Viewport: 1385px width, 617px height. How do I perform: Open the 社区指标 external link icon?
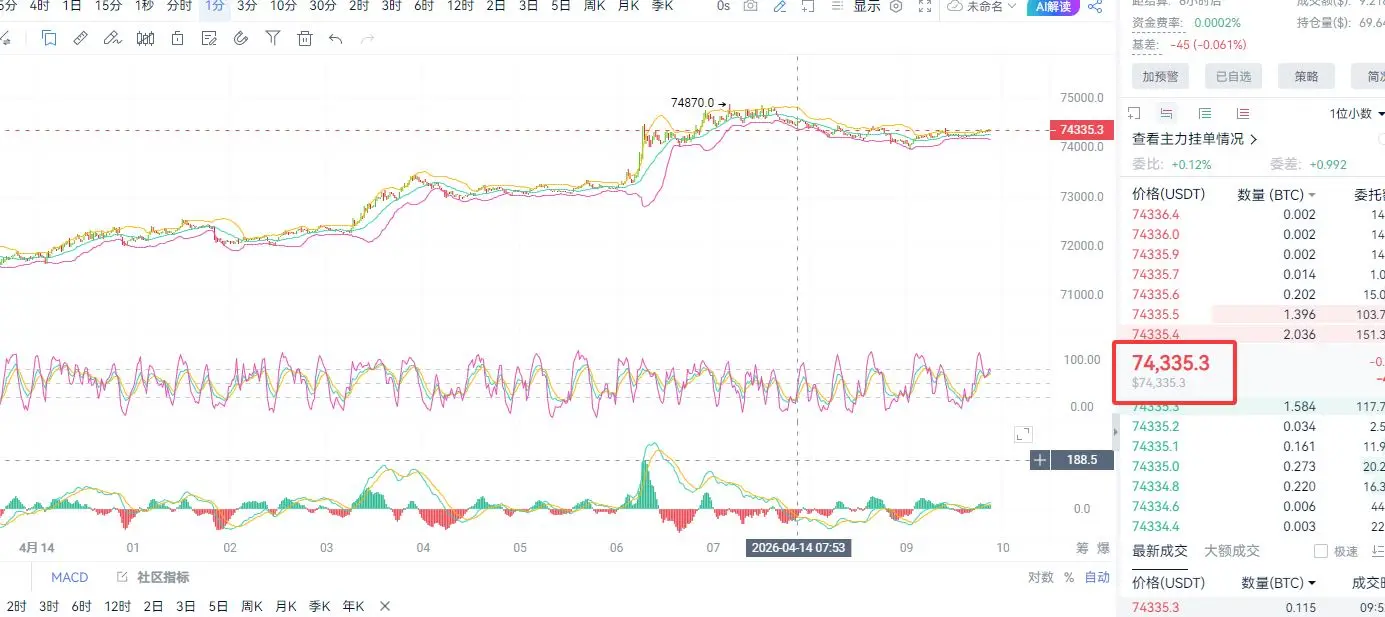tap(122, 577)
